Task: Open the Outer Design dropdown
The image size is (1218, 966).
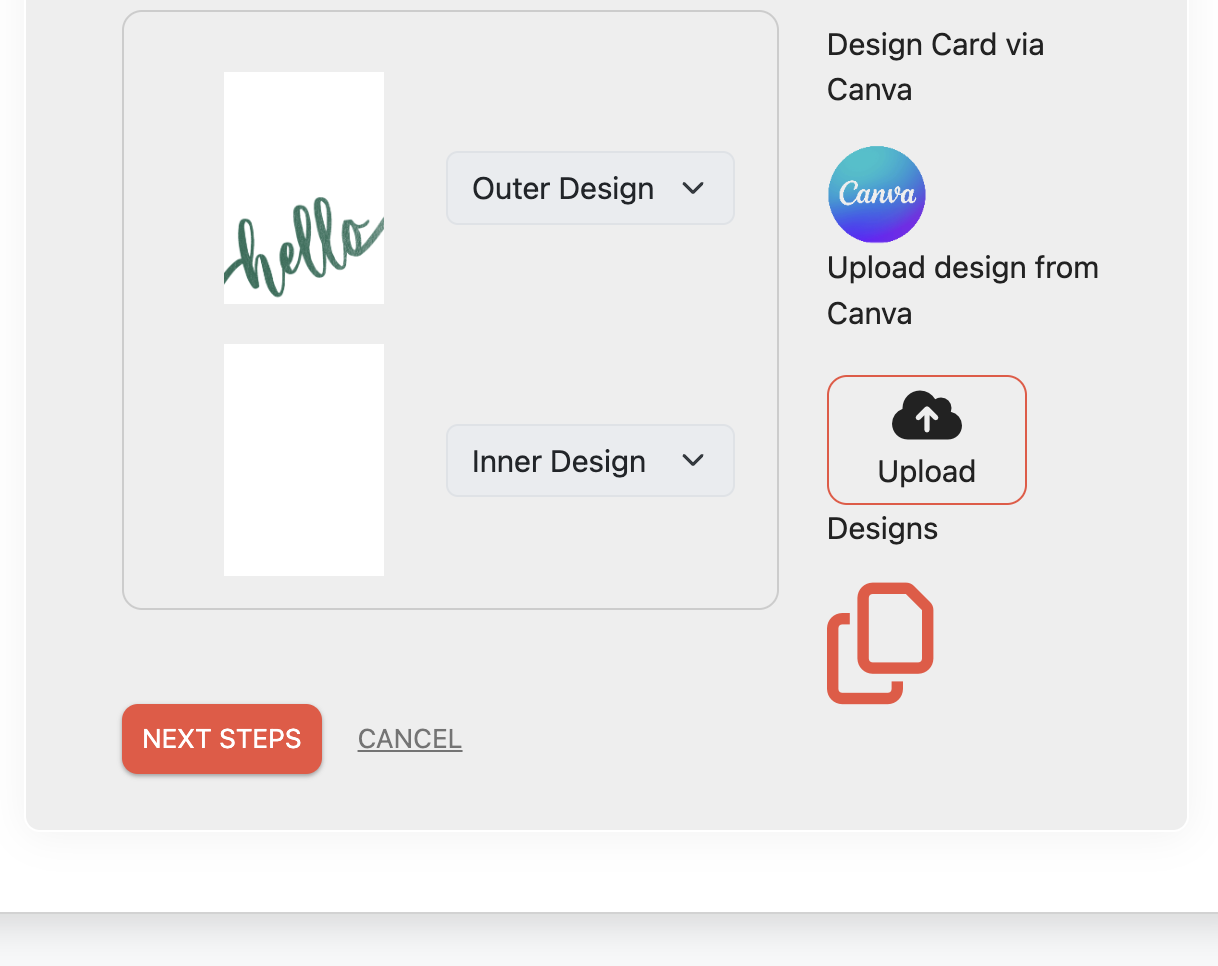Action: point(590,188)
